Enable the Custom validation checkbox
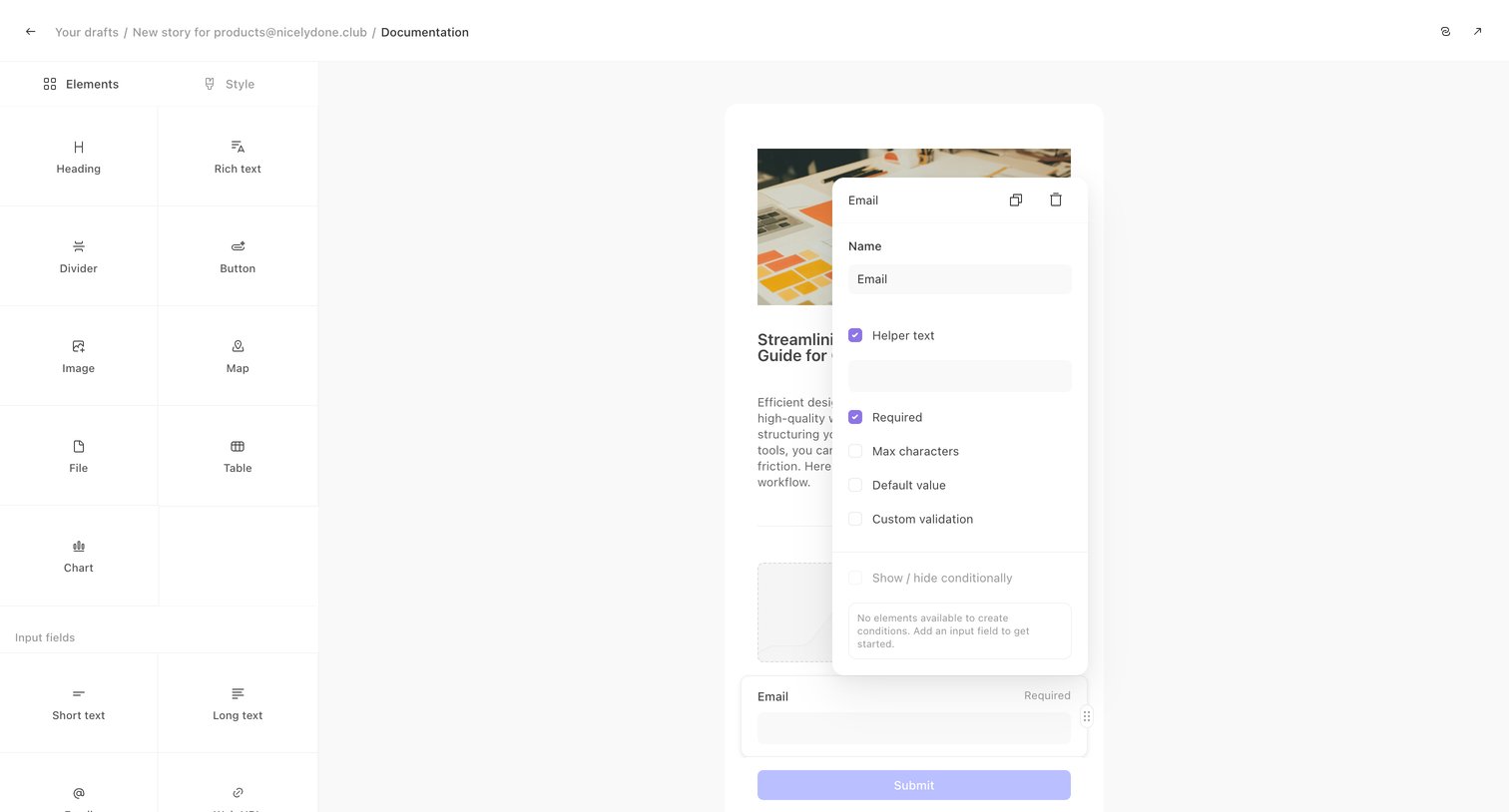 (x=855, y=519)
